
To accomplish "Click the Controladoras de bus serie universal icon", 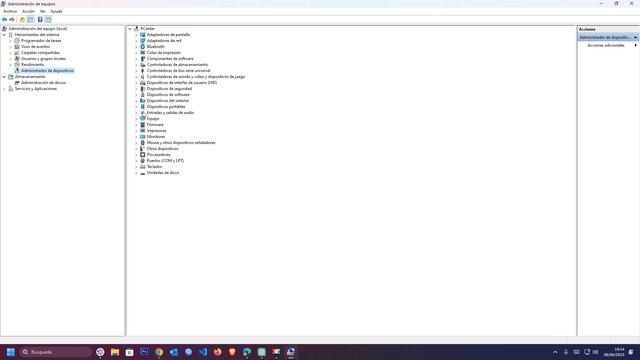I will pos(142,71).
